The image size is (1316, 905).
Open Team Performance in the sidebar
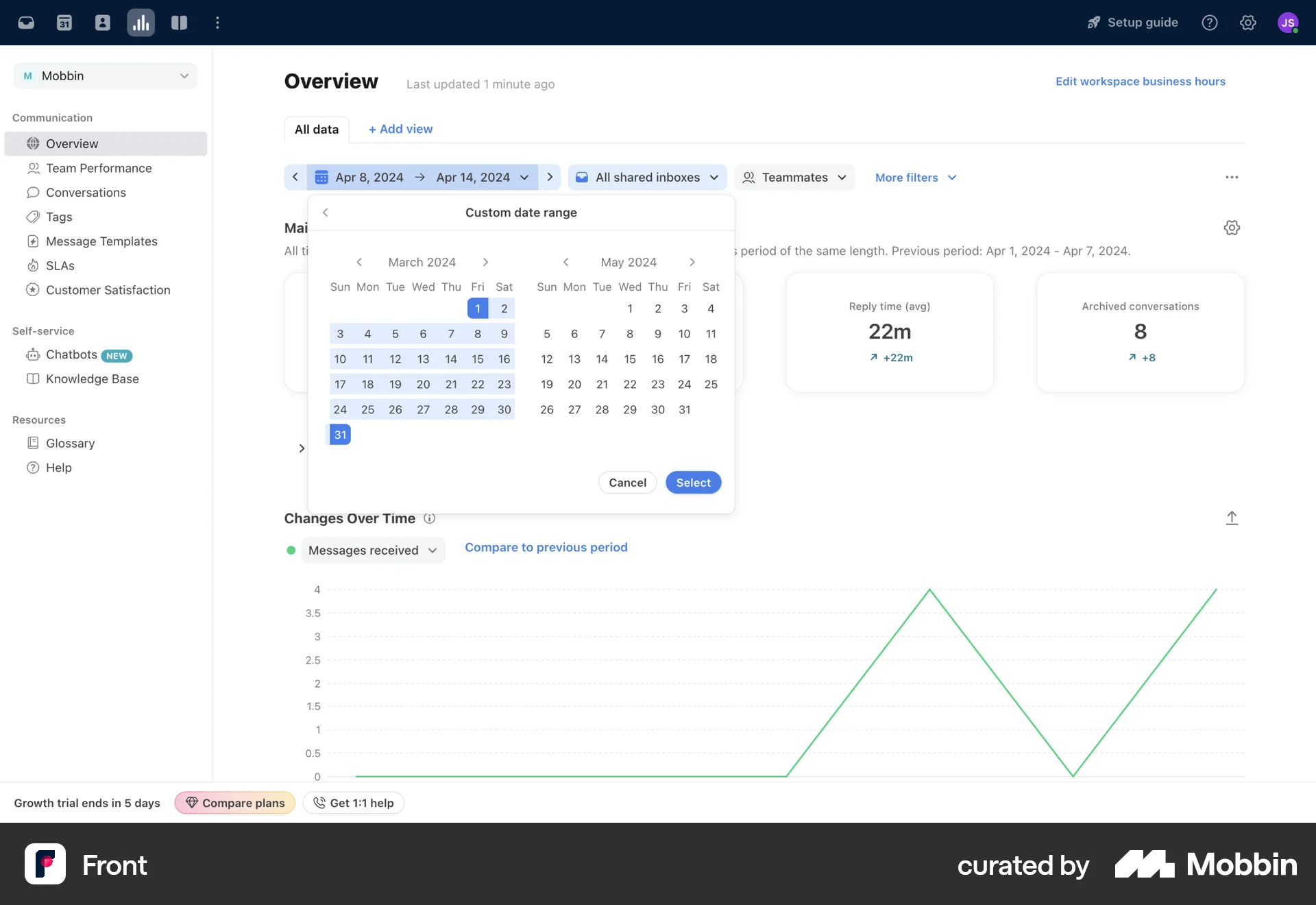[x=98, y=168]
